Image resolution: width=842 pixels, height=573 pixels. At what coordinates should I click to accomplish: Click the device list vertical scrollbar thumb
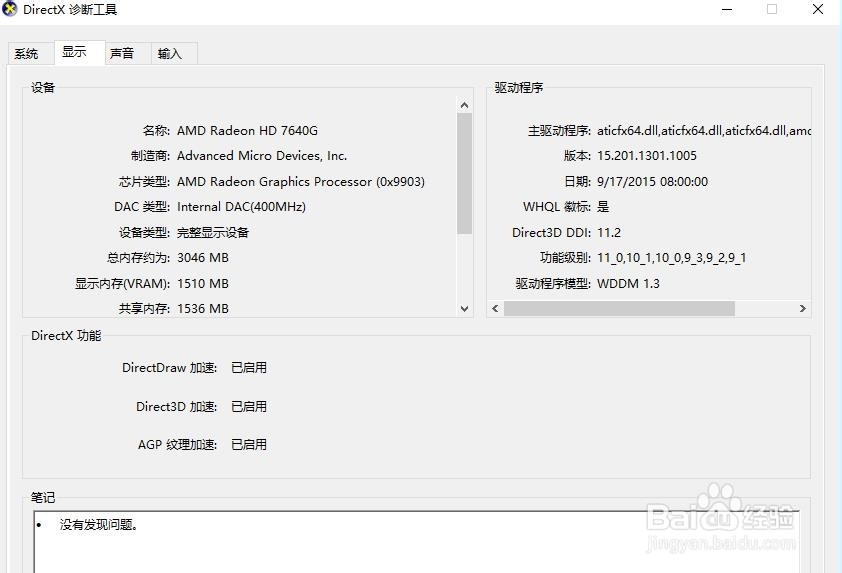[464, 173]
